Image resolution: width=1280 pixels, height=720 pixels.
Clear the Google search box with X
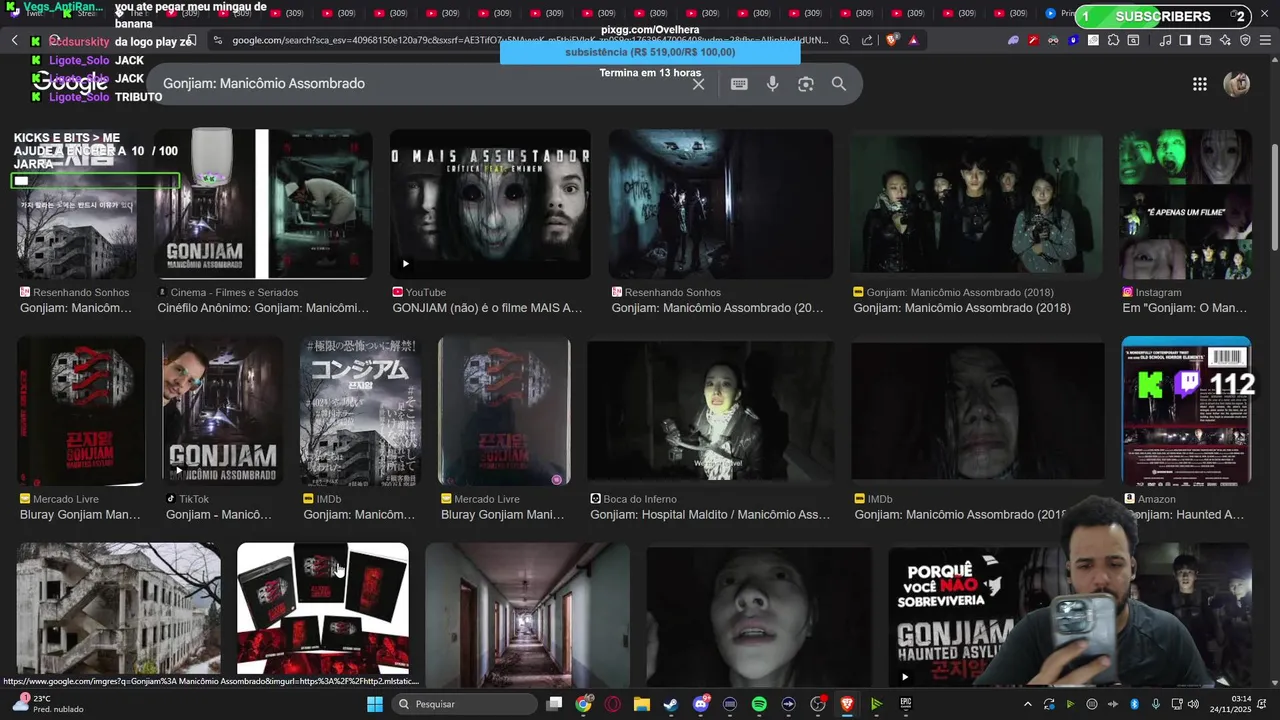coord(699,84)
